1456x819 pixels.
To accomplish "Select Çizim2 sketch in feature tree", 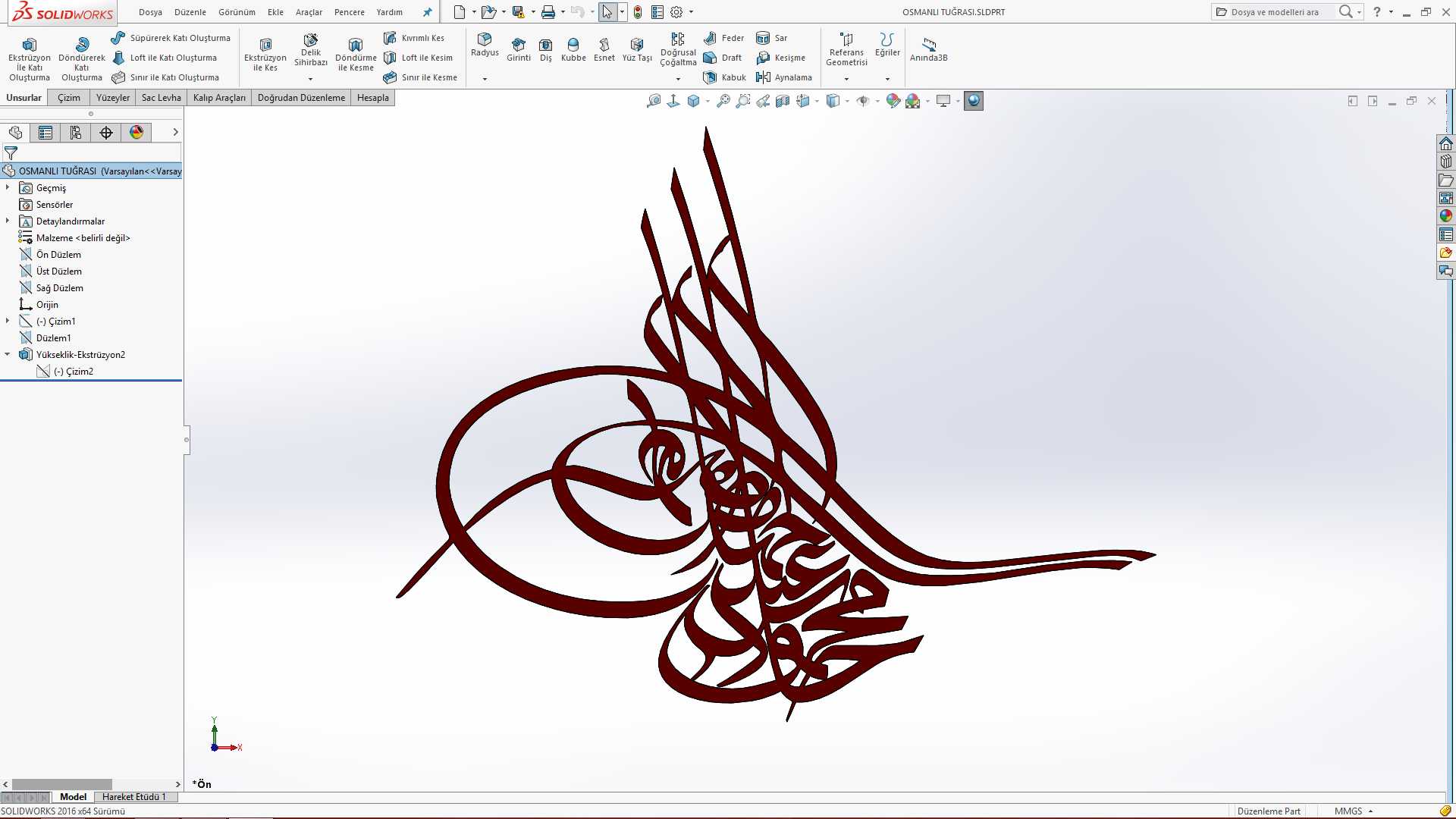I will pos(65,372).
